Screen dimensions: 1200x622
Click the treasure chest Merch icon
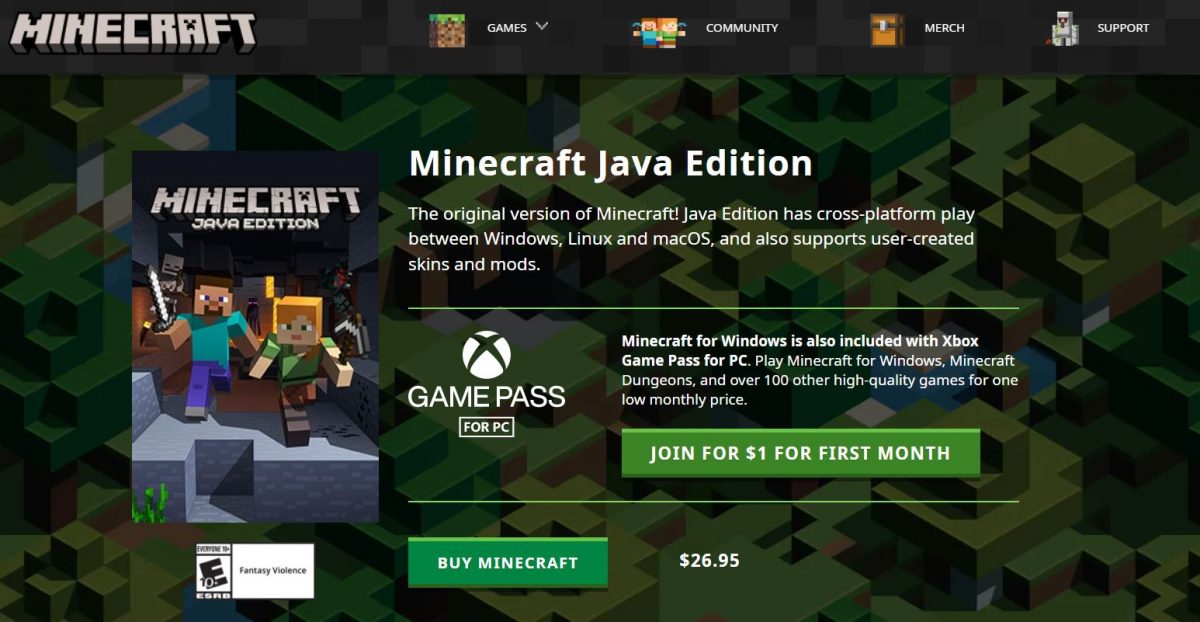coord(887,30)
